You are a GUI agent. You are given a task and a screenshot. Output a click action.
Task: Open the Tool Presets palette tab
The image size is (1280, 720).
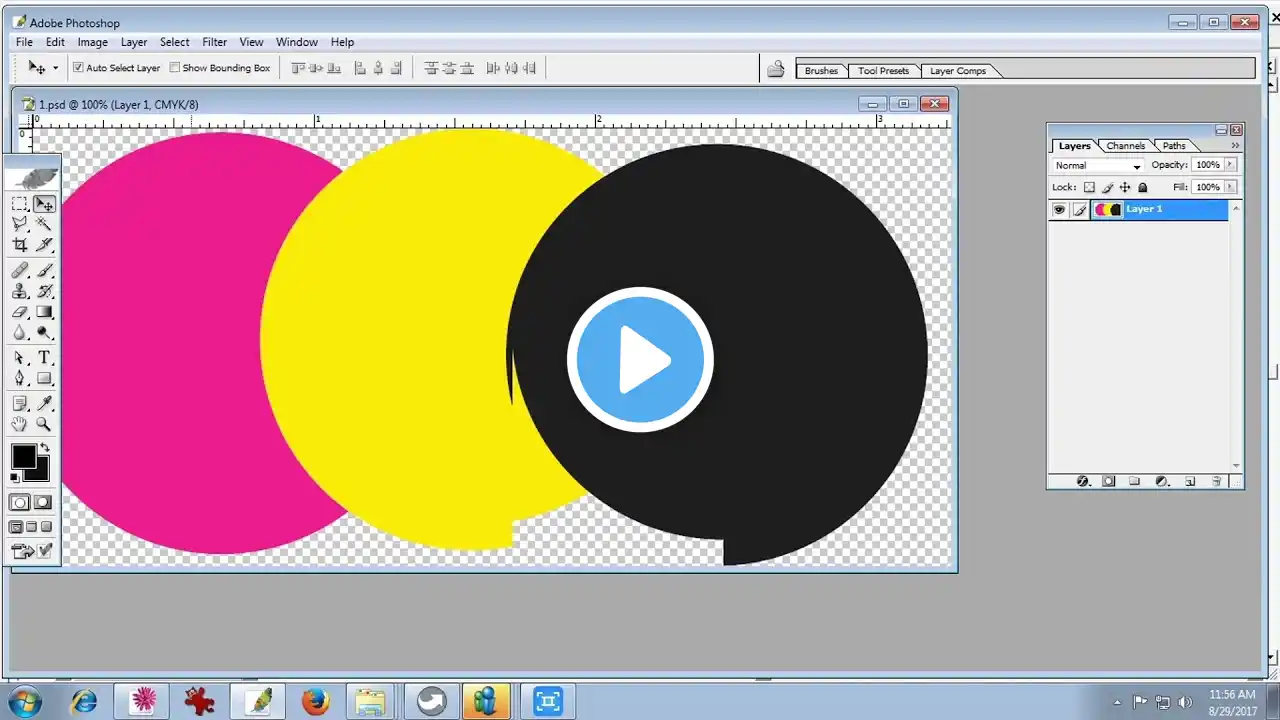(883, 71)
